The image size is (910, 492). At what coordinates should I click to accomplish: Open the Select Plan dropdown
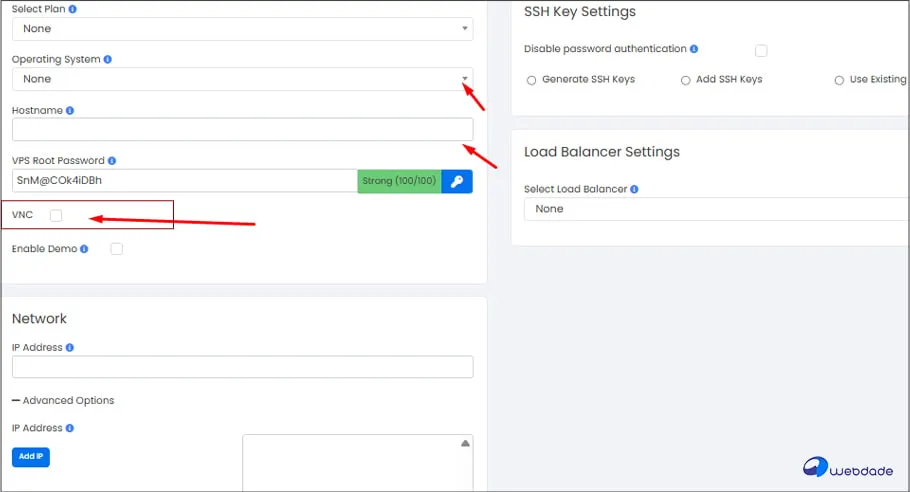pyautogui.click(x=242, y=29)
